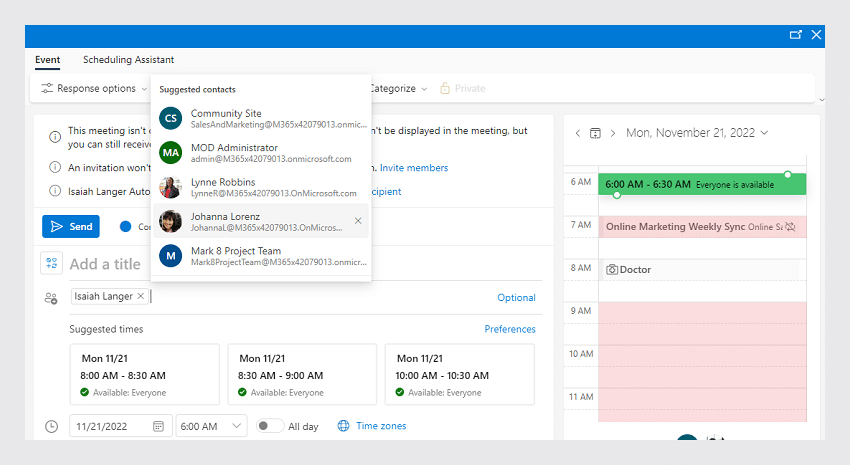The height and width of the screenshot is (465, 850).
Task: Select Mark 8 Project Team contact
Action: [x=261, y=256]
